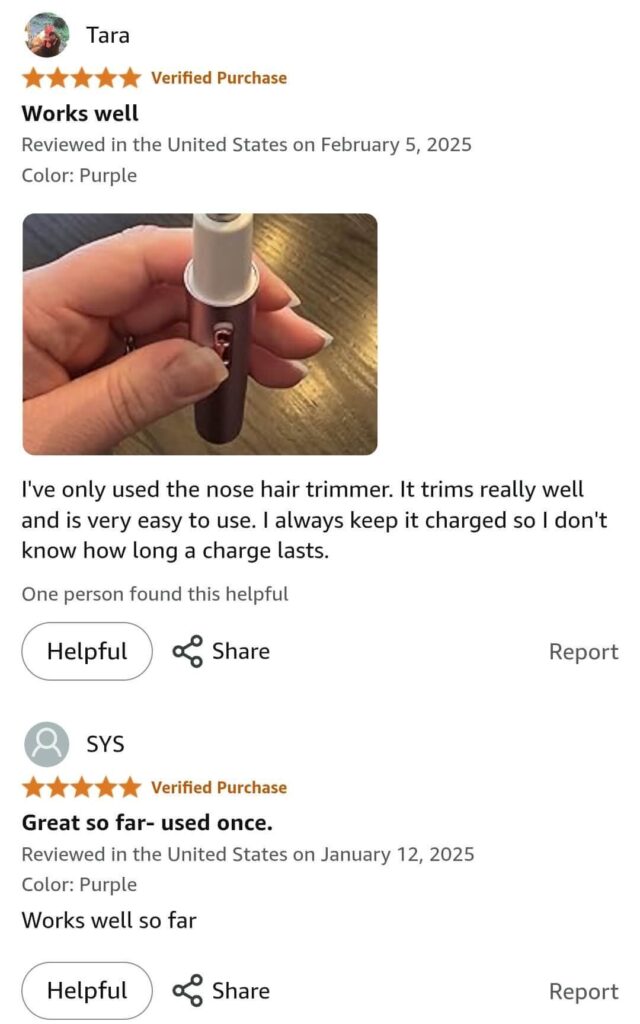Click Share text under SYS review
Image resolution: width=640 pixels, height=1024 pixels.
click(241, 991)
